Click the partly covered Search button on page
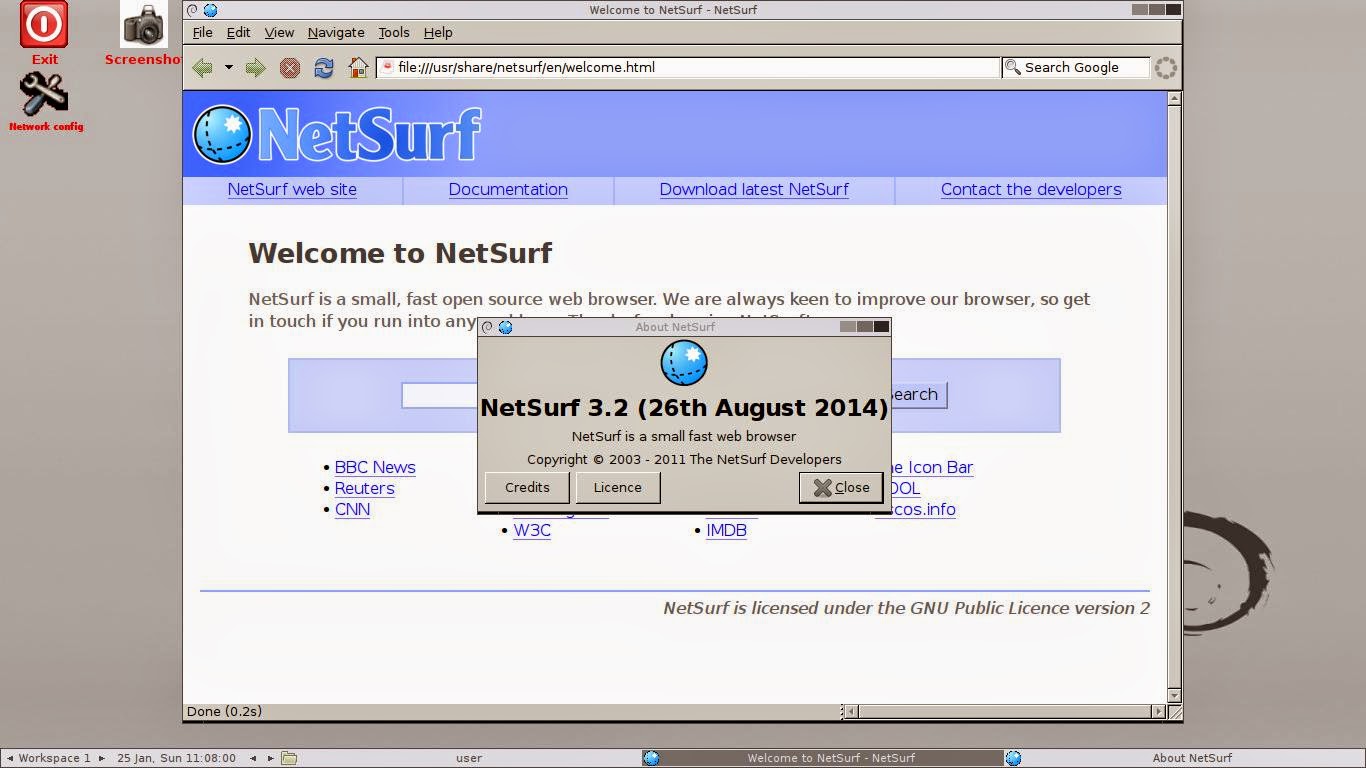The height and width of the screenshot is (768, 1366). coord(918,395)
